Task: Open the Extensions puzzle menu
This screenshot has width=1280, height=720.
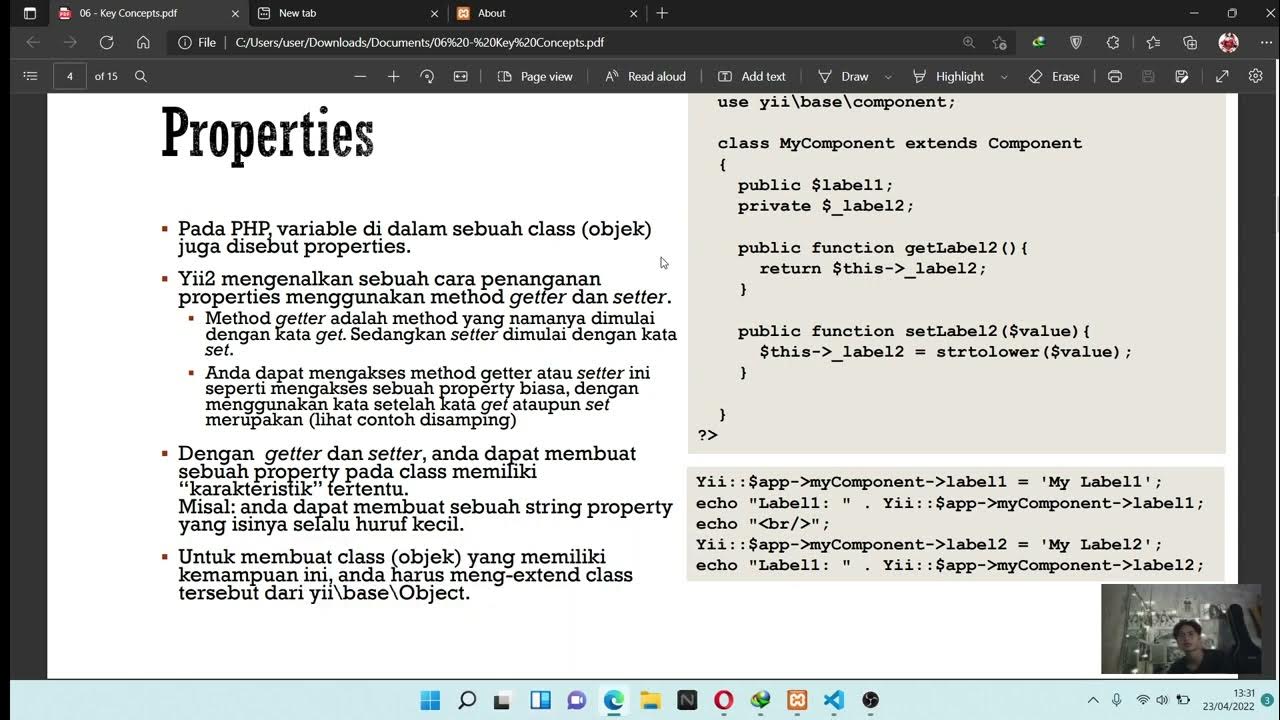Action: point(1113,42)
